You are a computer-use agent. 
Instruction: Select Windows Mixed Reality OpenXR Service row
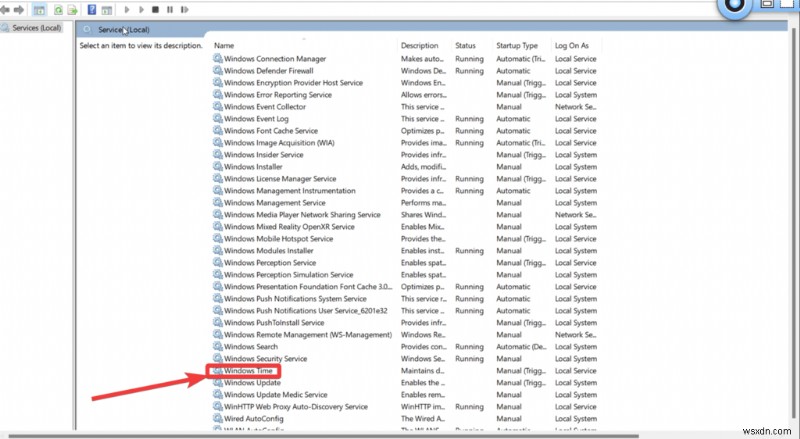coord(289,227)
